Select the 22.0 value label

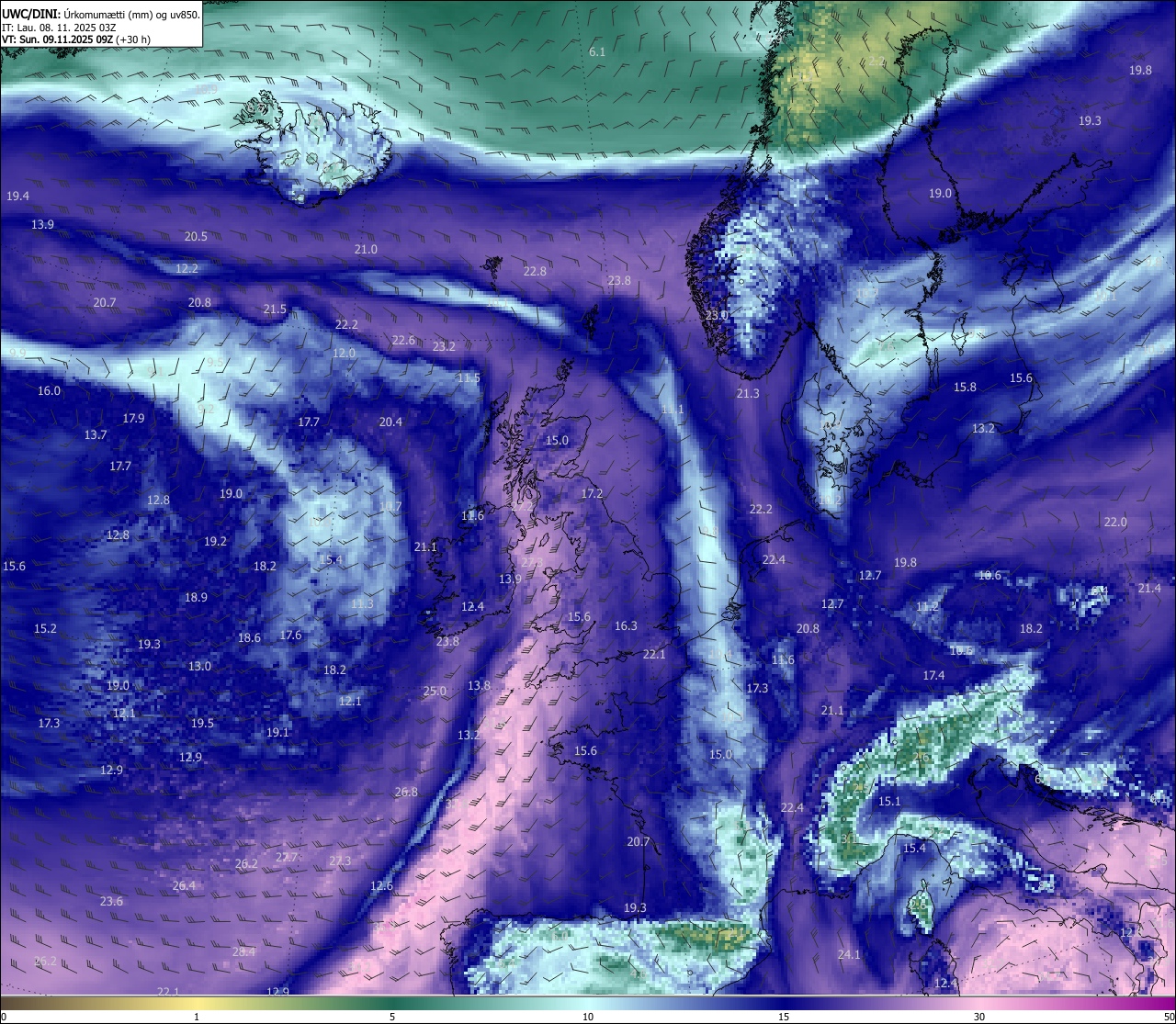1115,523
